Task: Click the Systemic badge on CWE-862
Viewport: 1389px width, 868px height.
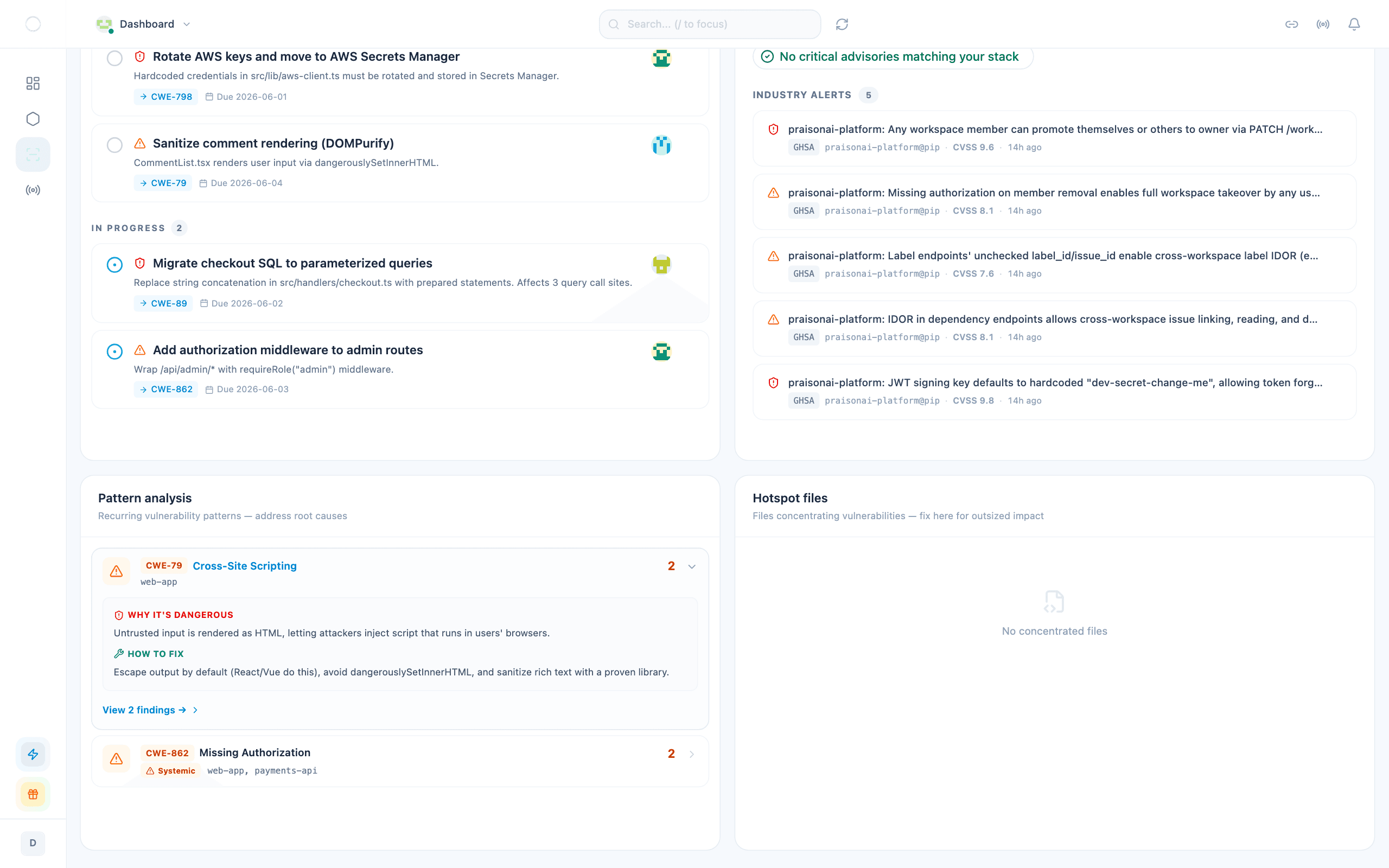Action: point(170,771)
